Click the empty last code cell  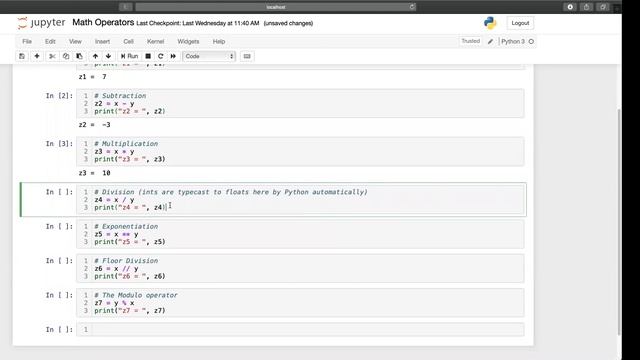click(x=300, y=330)
